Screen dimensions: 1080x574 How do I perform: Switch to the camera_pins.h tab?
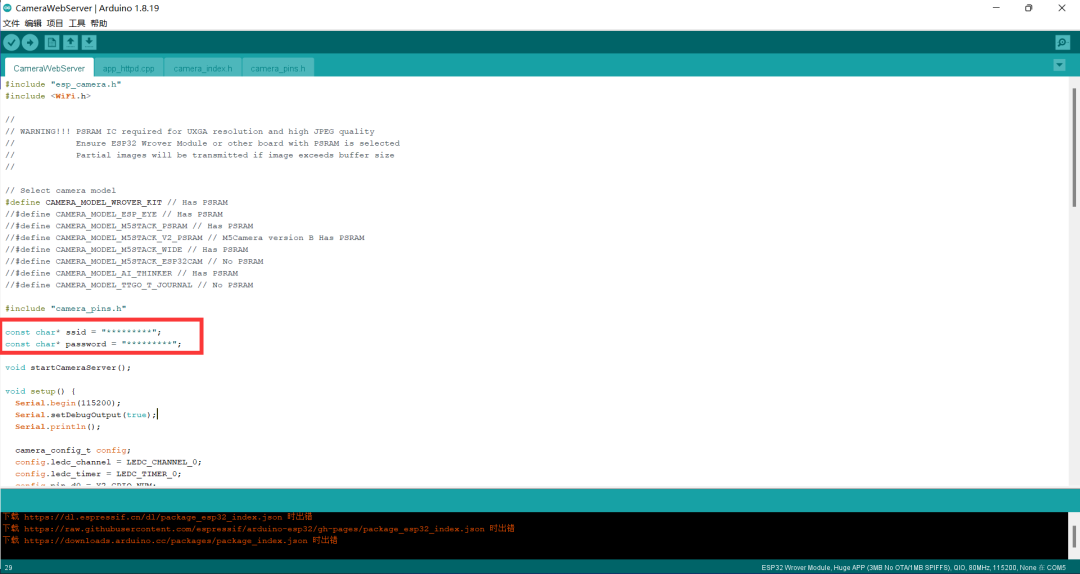click(x=278, y=68)
